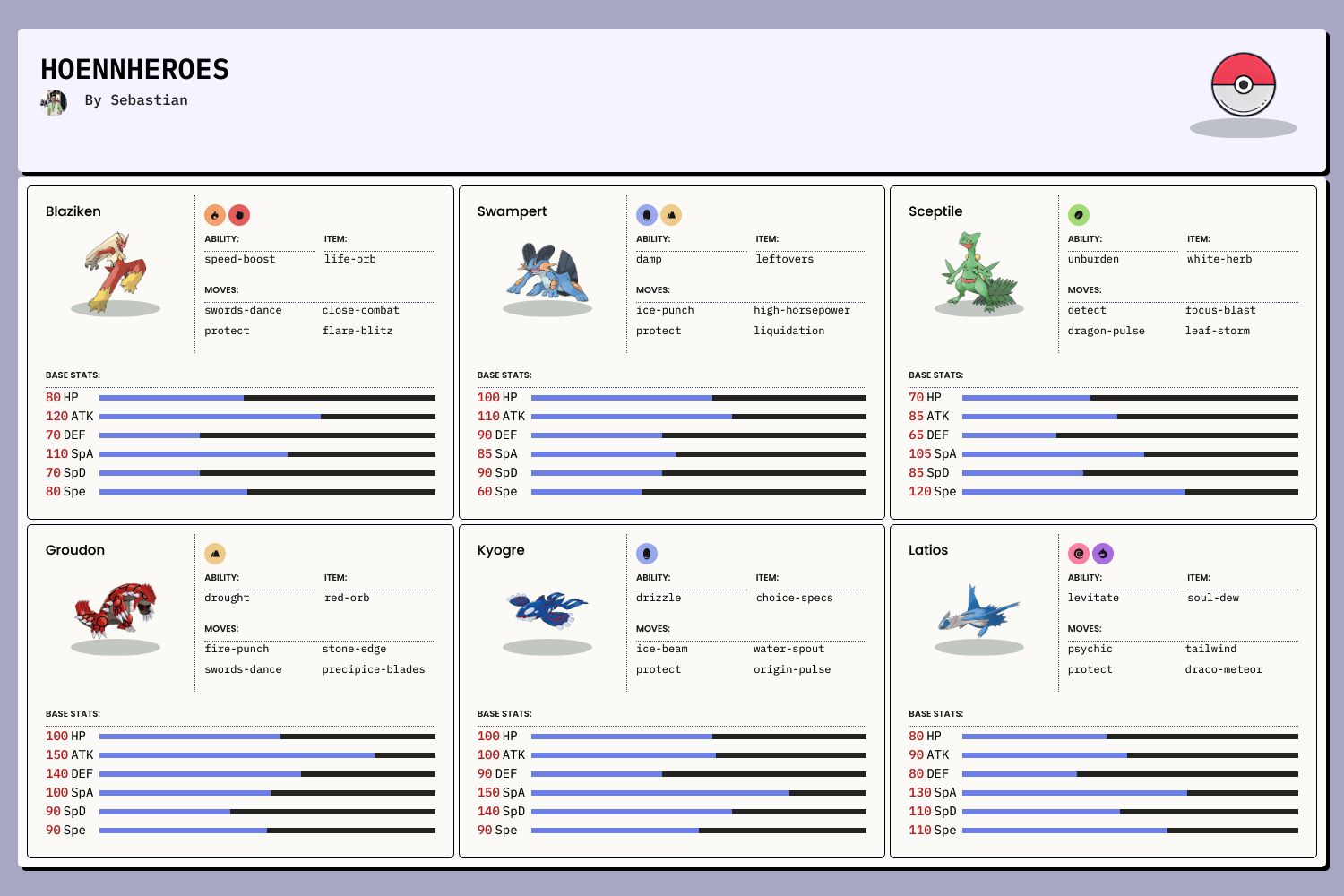
Task: Click Sceptile's green grass type icon
Action: click(x=1079, y=215)
